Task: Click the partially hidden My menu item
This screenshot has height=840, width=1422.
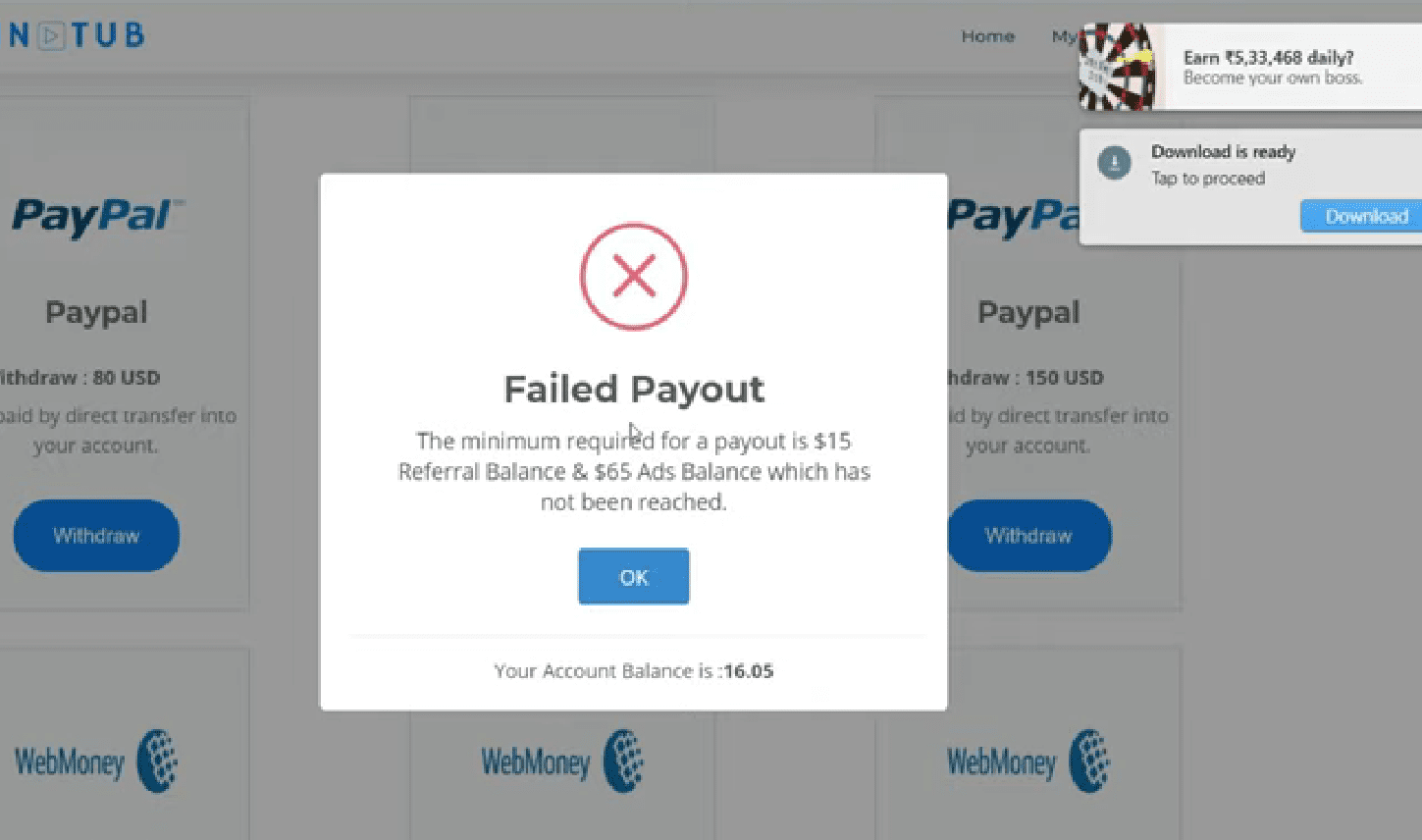Action: click(1064, 36)
